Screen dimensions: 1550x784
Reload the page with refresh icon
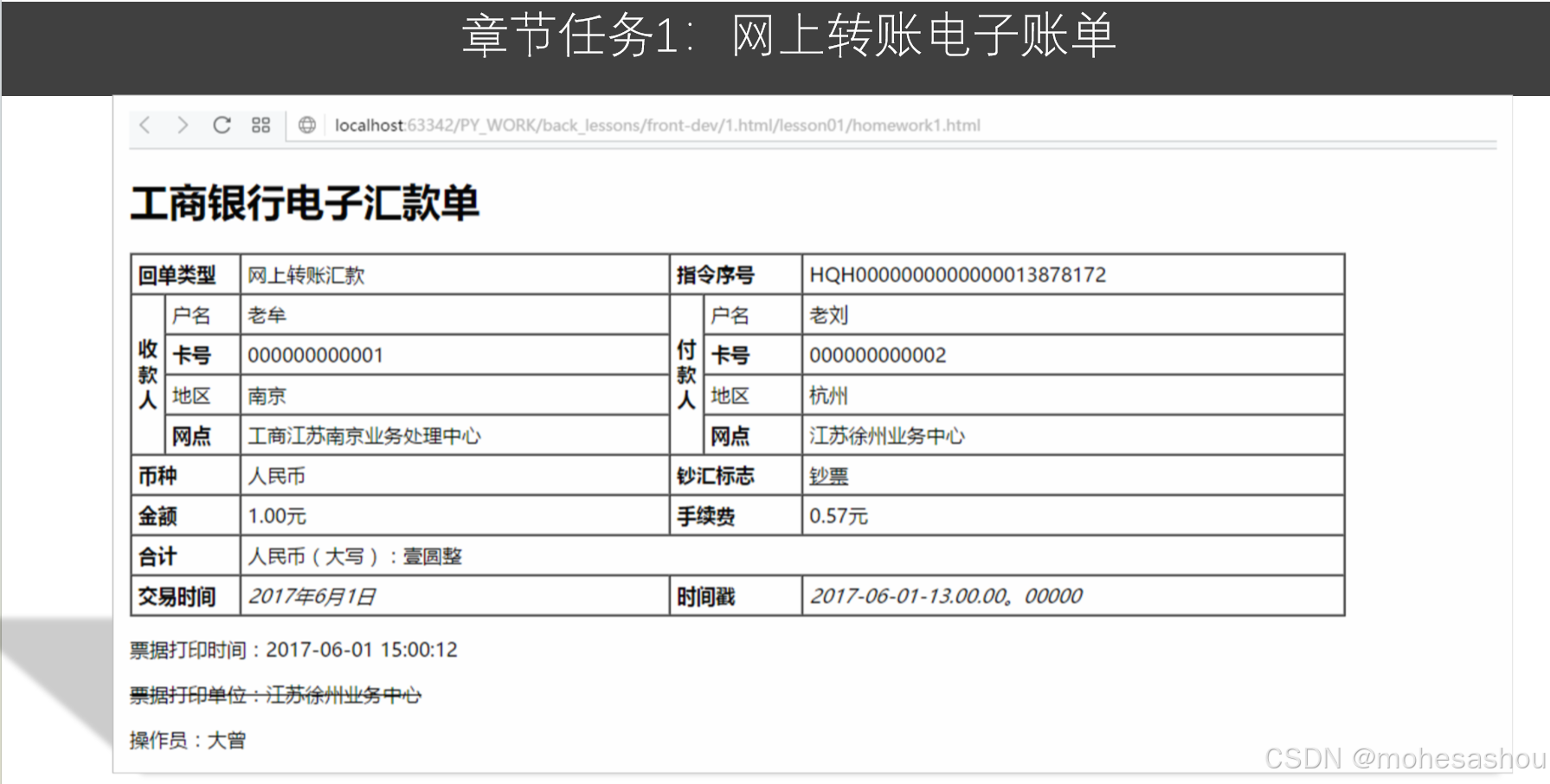[x=222, y=125]
